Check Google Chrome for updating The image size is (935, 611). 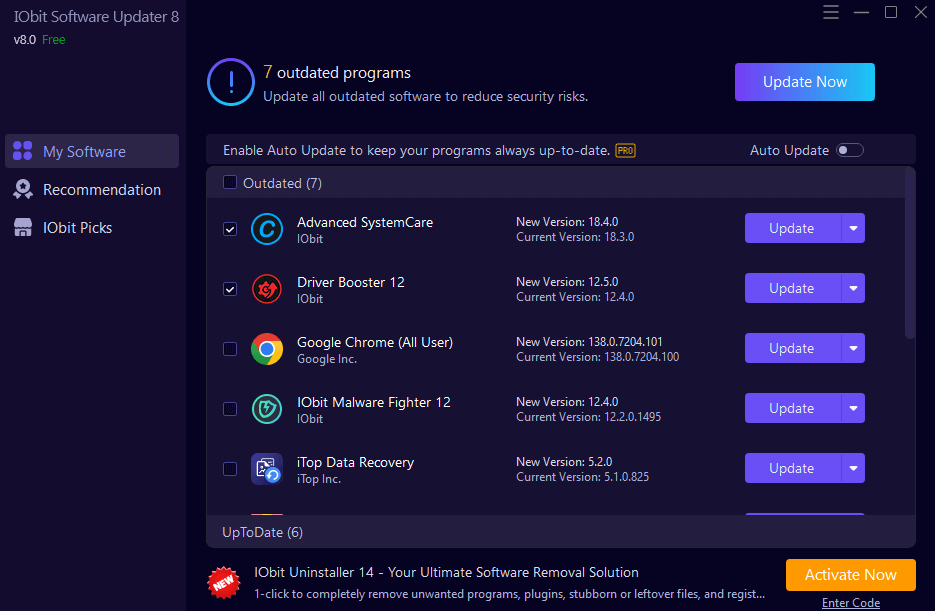[230, 349]
